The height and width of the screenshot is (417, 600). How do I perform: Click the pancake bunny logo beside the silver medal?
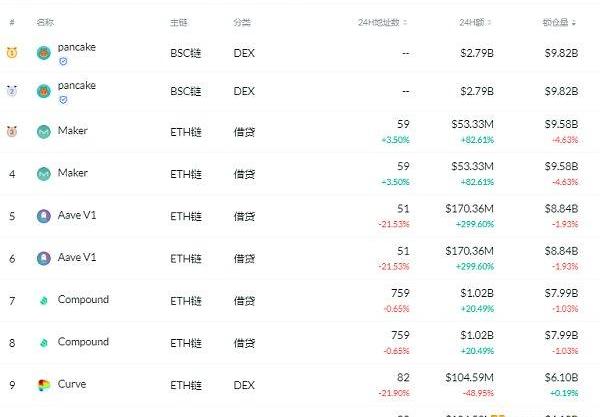[x=44, y=91]
